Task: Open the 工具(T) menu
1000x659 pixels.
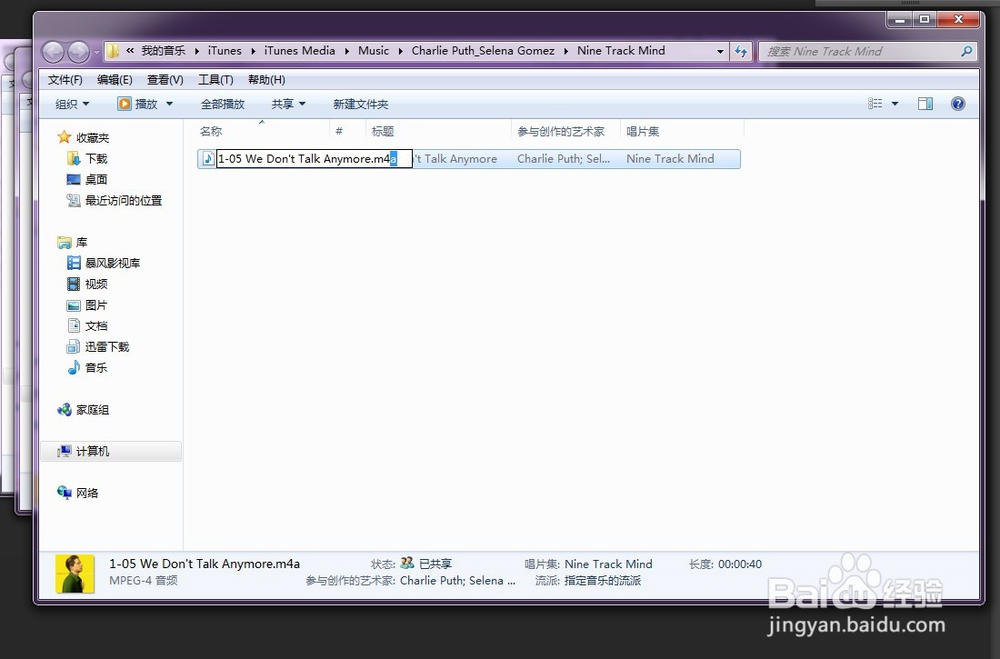Action: tap(216, 80)
